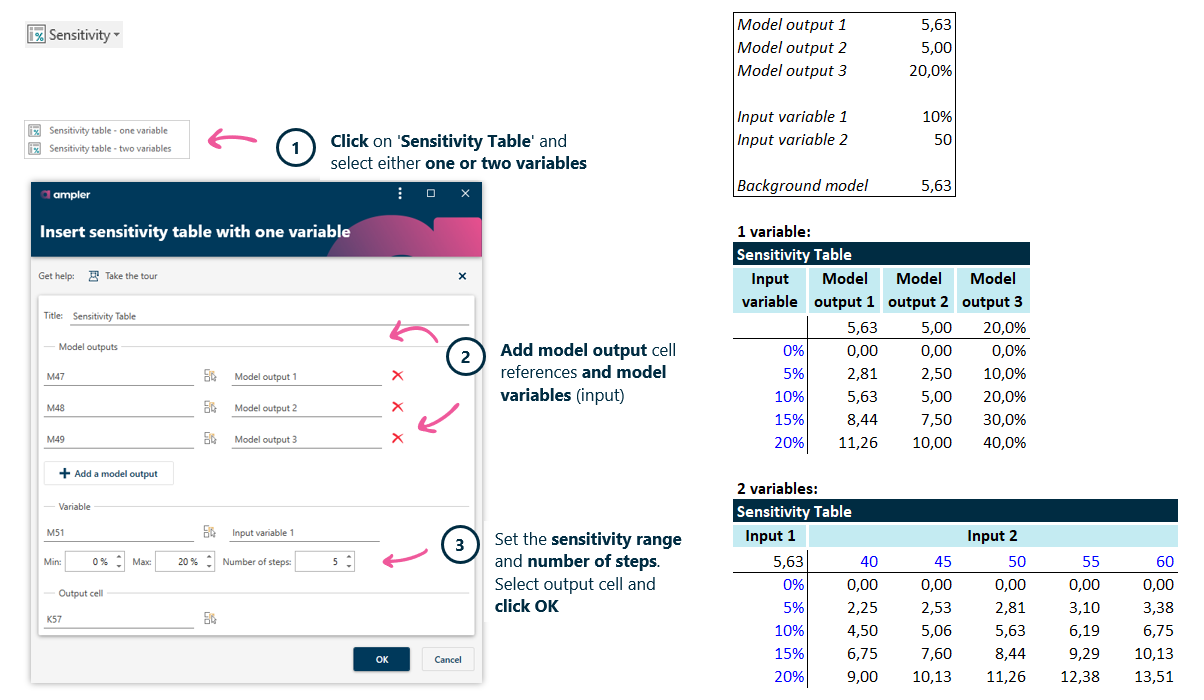Viewport: 1204px width, 700px height.
Task: Select 'Sensitivity table - two variables' menu entry
Action: click(107, 148)
